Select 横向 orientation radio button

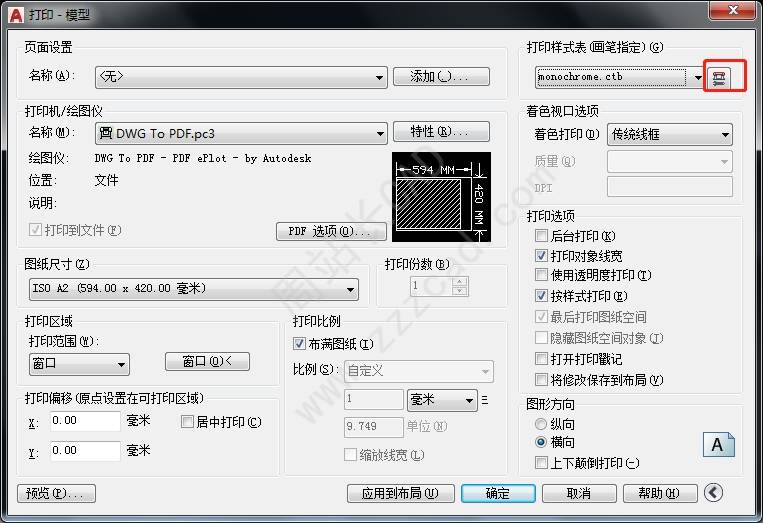coord(541,442)
